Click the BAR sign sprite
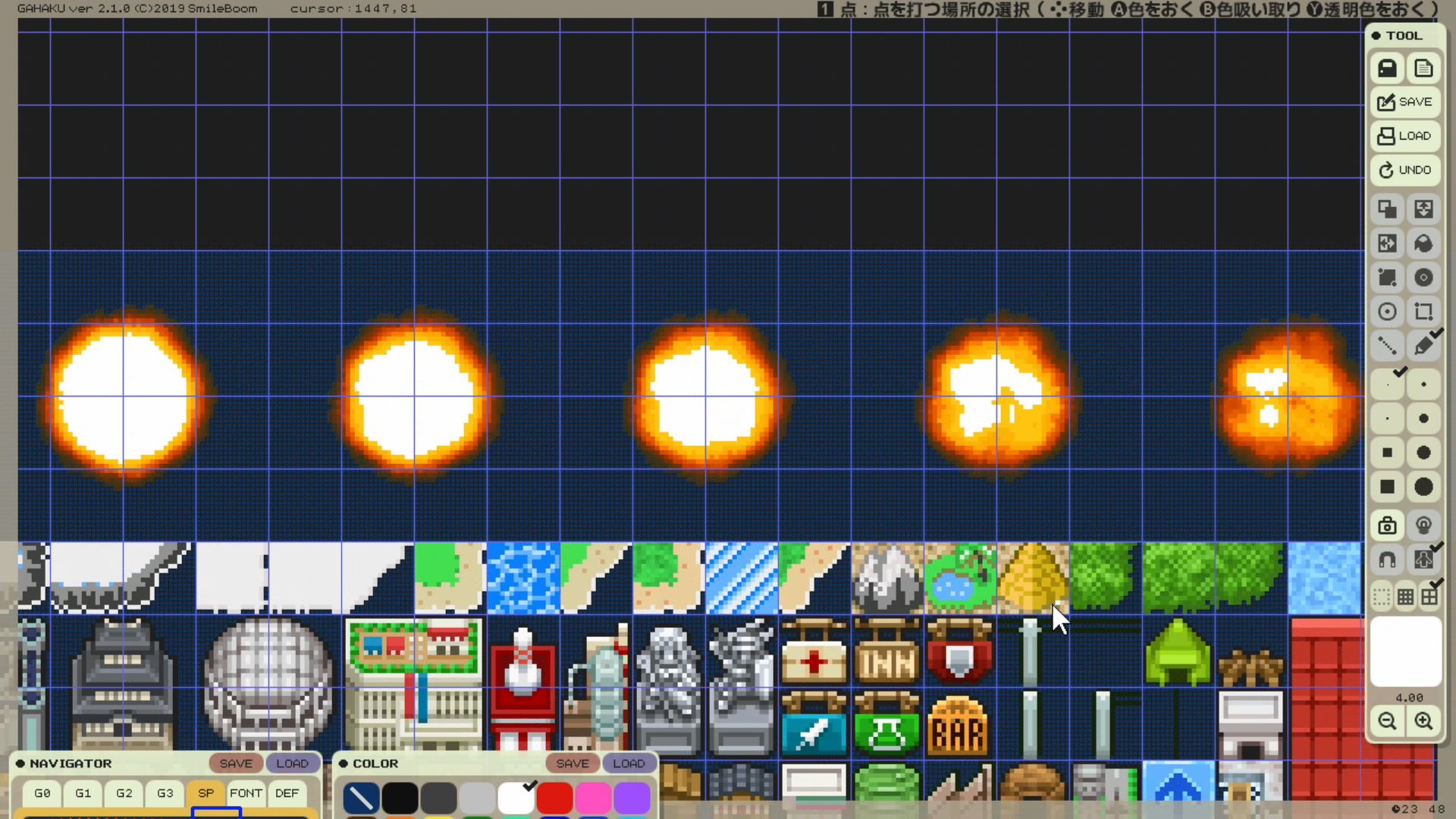Screen dimensions: 1456x819 [958, 725]
